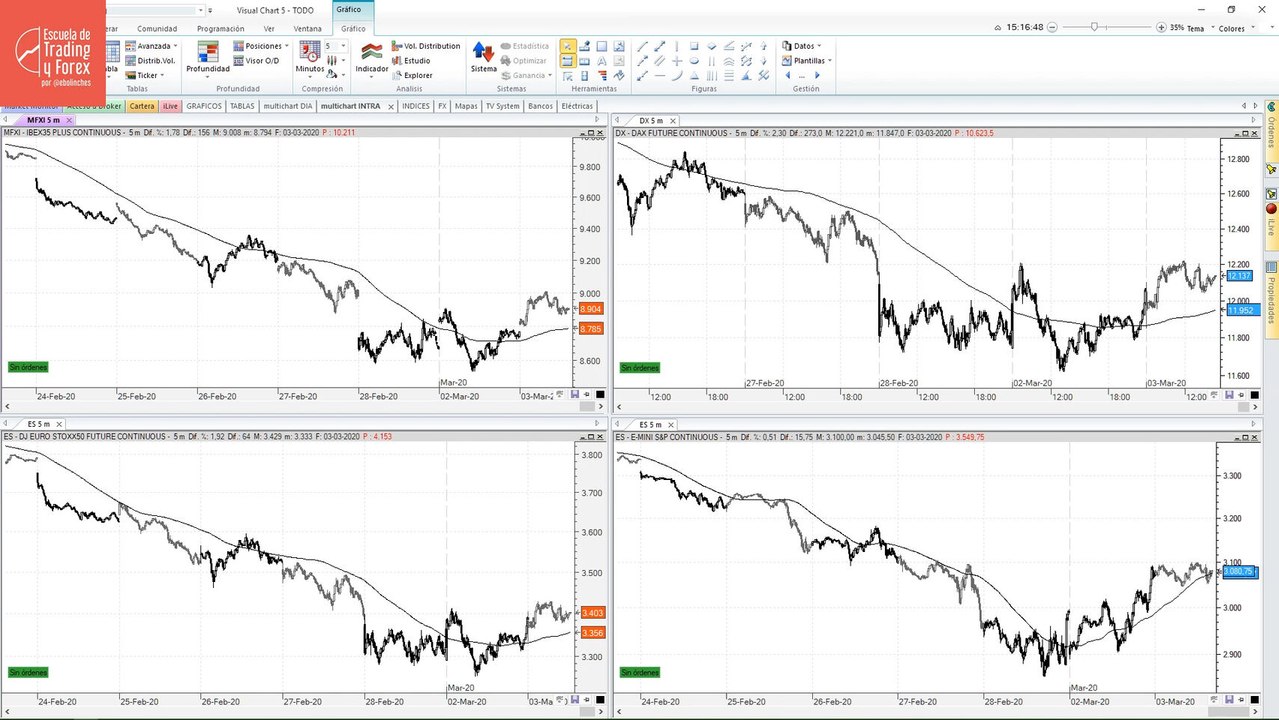Open the Posiciones dropdown
Image resolution: width=1279 pixels, height=720 pixels.
pyautogui.click(x=261, y=46)
